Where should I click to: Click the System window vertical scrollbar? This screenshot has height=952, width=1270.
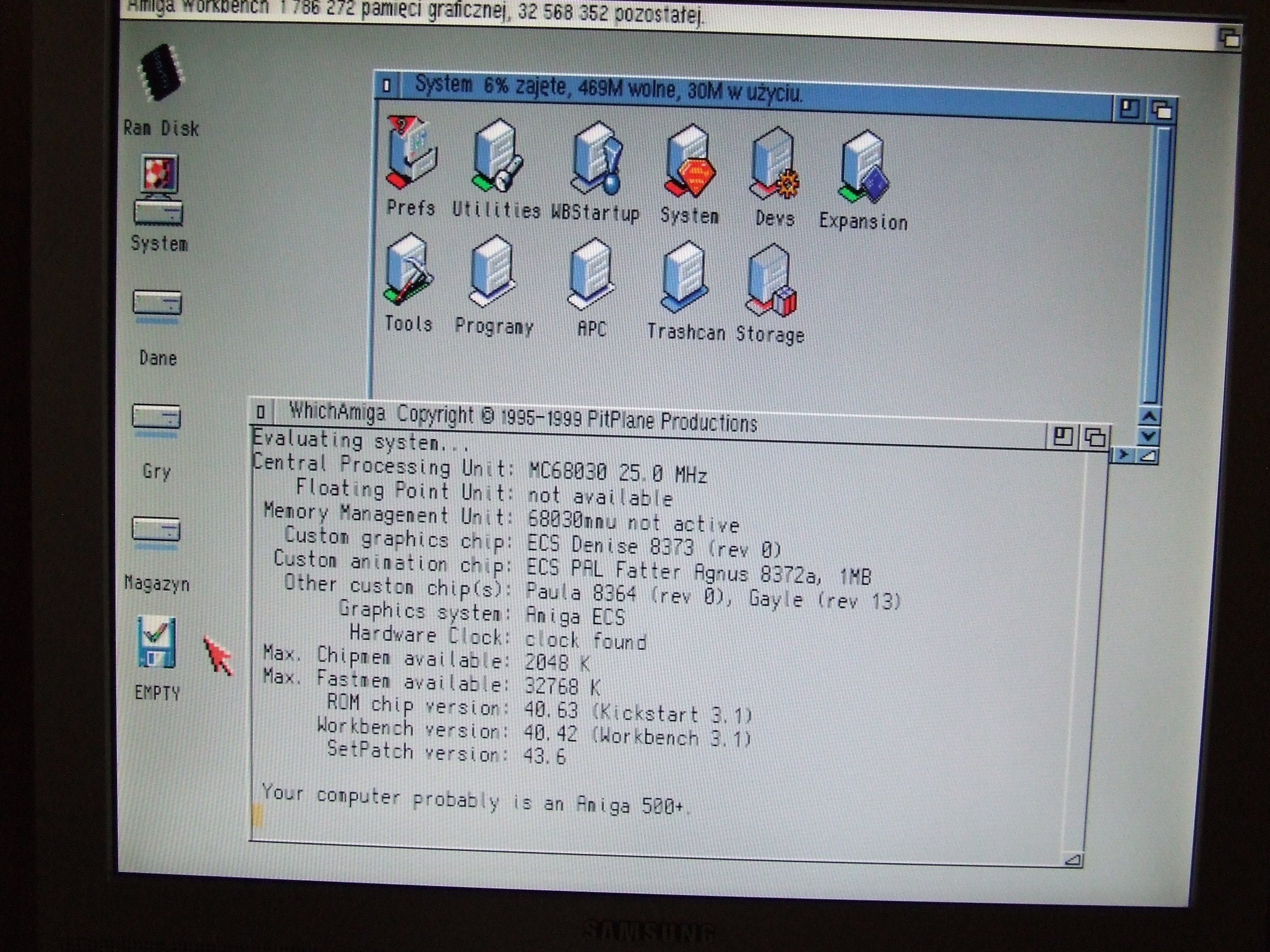click(x=1155, y=265)
